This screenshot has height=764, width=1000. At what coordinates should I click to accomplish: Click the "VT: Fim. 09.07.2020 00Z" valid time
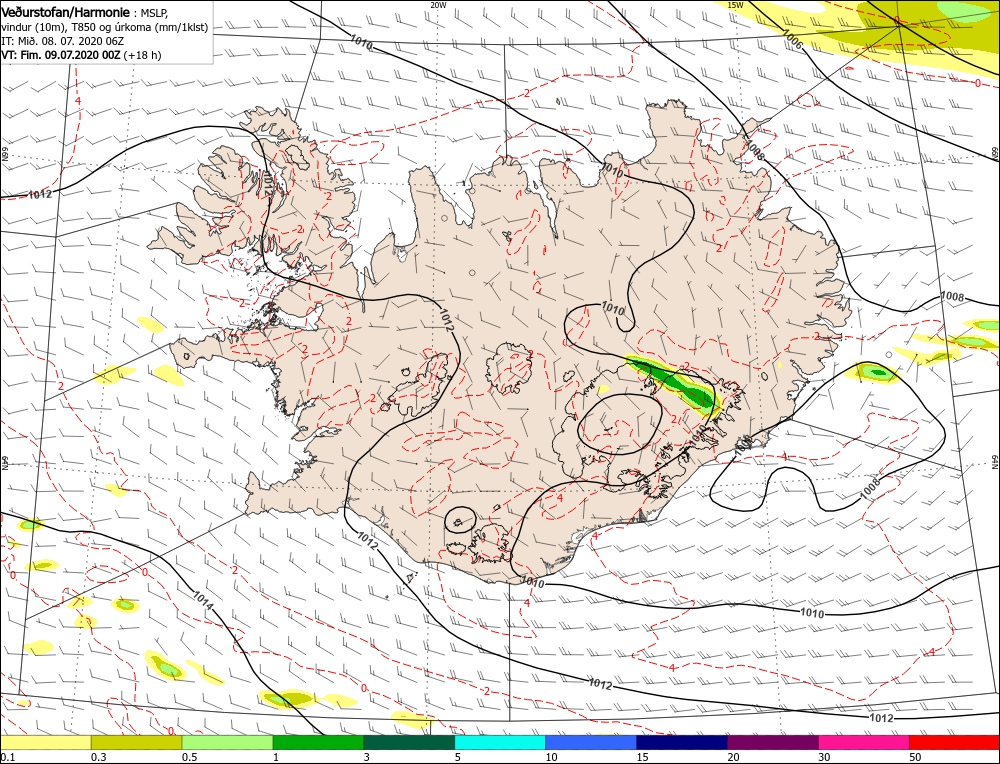coord(61,55)
